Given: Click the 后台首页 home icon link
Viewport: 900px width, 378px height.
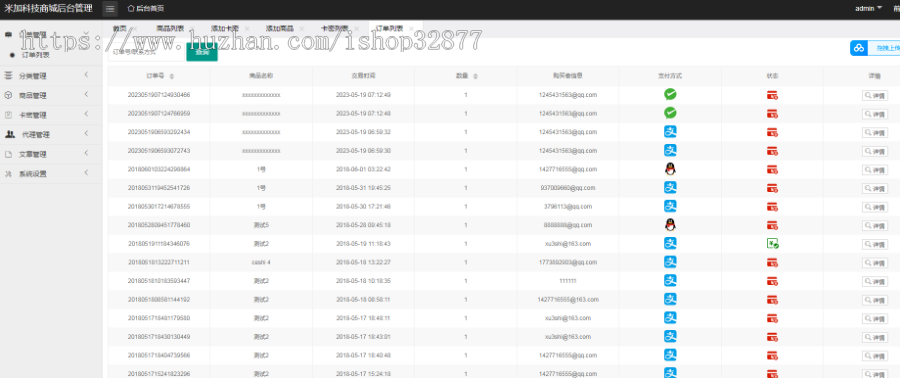Looking at the screenshot, I should pyautogui.click(x=146, y=9).
